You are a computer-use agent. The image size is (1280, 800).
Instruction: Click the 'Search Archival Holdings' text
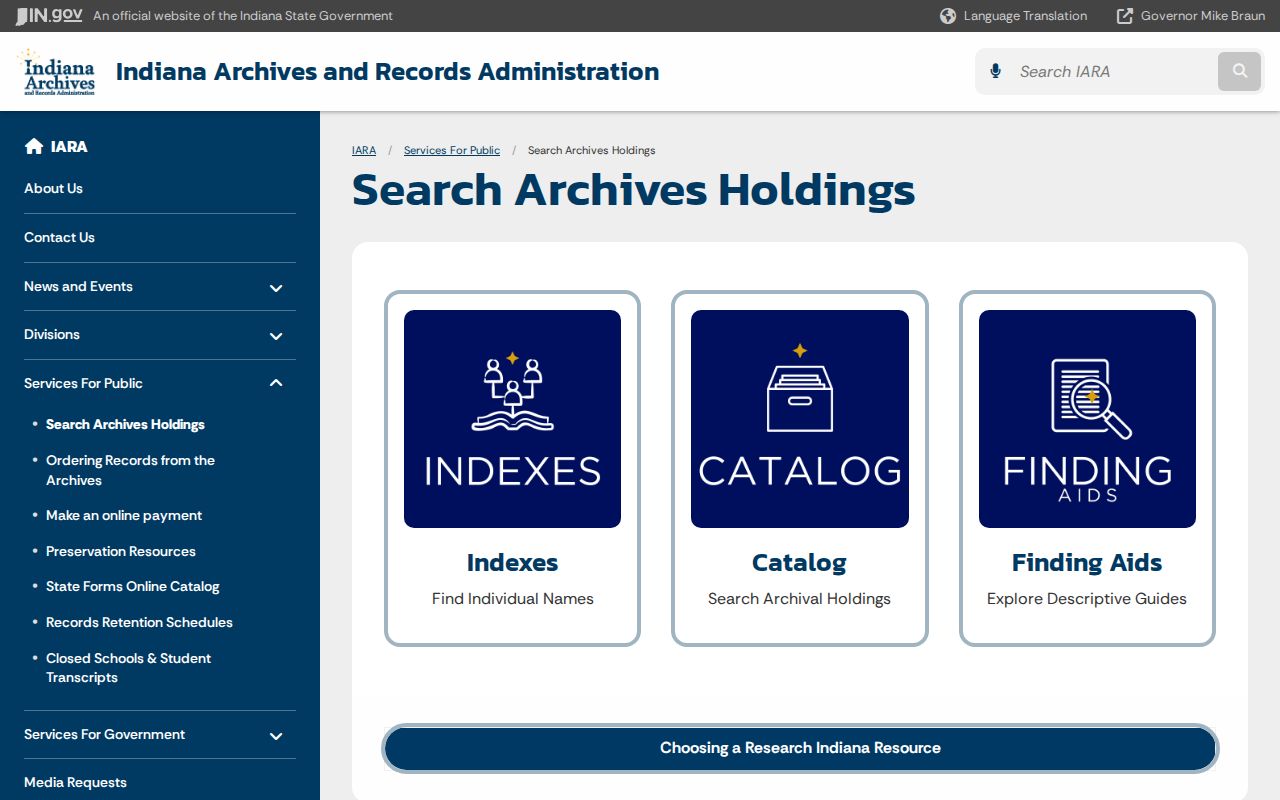click(799, 599)
